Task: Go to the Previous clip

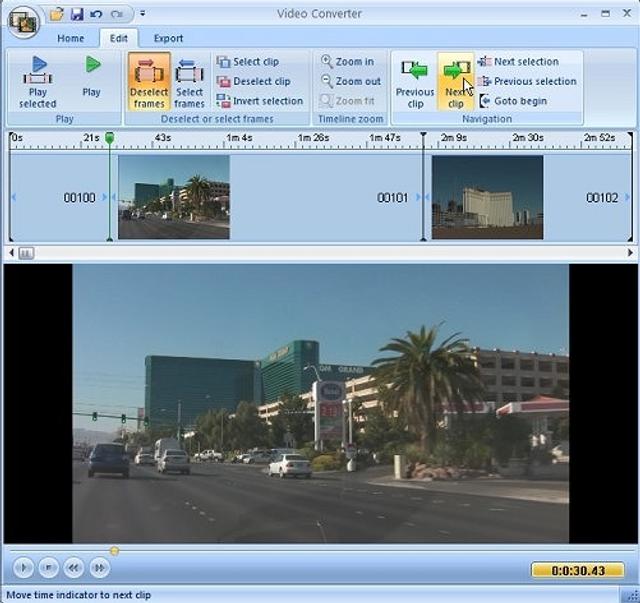Action: pos(415,80)
